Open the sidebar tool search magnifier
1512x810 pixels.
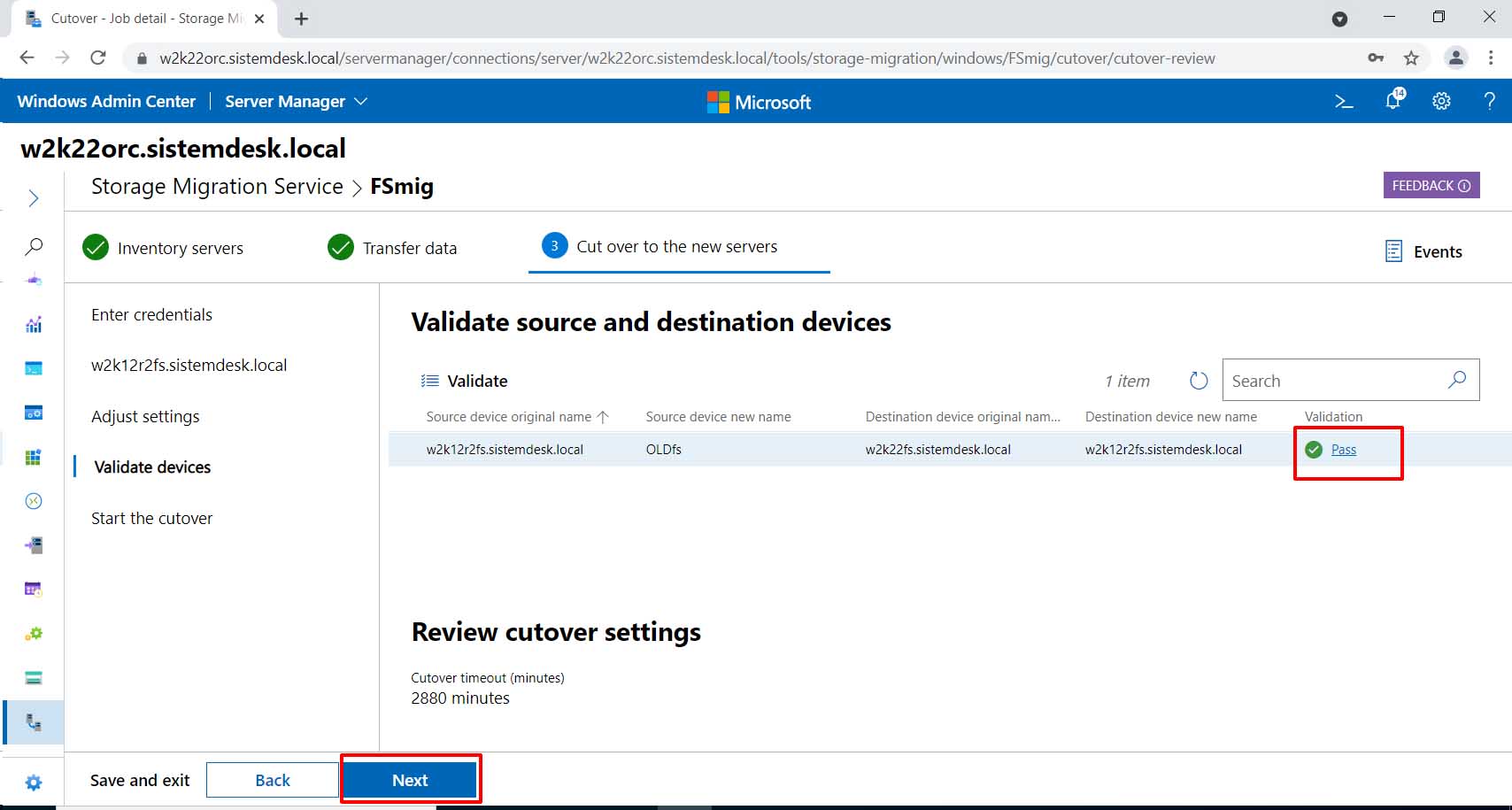click(34, 246)
